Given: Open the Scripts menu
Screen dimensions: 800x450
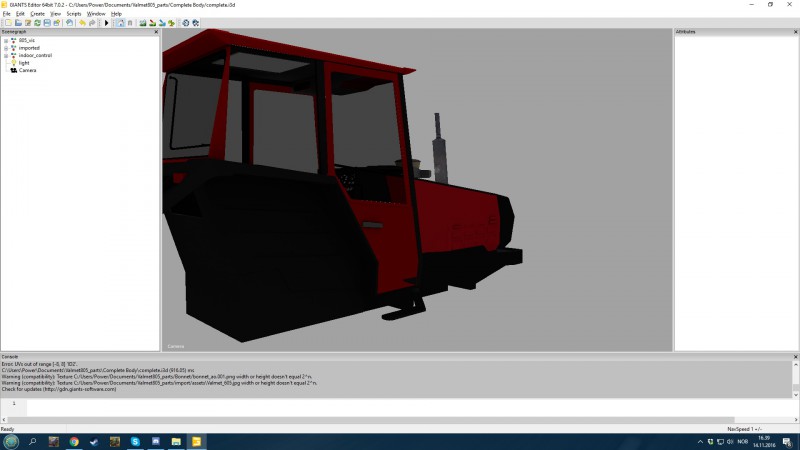Looking at the screenshot, I should (74, 14).
